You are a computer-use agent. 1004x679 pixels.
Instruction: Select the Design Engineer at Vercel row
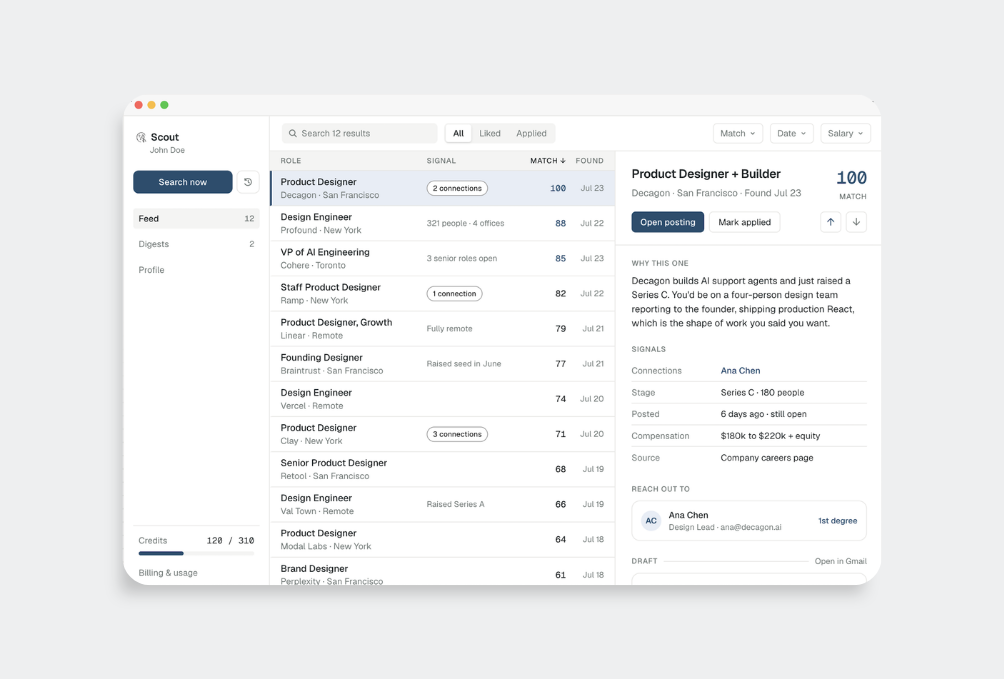[x=442, y=399]
